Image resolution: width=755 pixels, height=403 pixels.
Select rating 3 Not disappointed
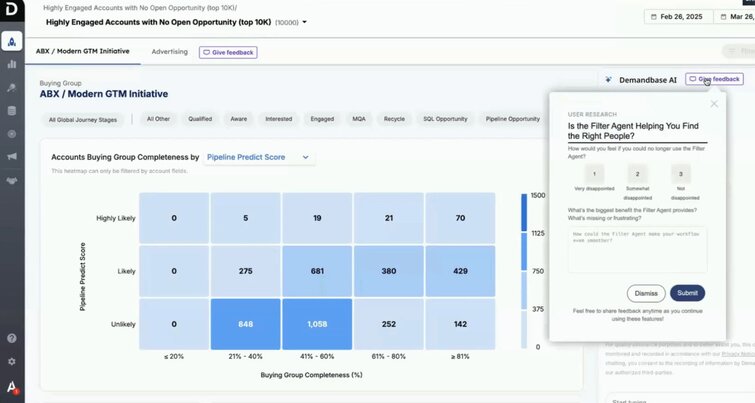pyautogui.click(x=680, y=174)
